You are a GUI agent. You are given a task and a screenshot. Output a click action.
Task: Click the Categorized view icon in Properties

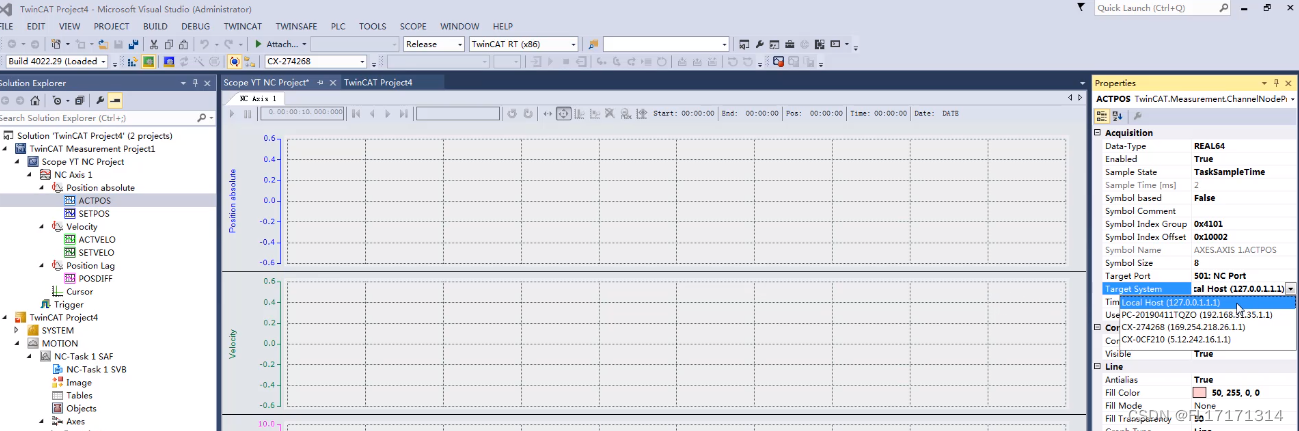click(x=1102, y=116)
